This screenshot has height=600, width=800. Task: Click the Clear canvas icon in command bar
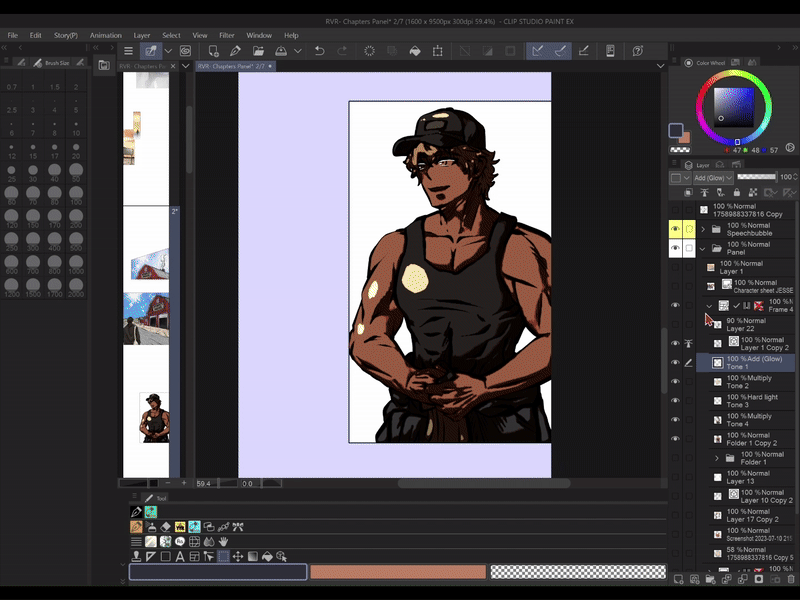tap(369, 50)
